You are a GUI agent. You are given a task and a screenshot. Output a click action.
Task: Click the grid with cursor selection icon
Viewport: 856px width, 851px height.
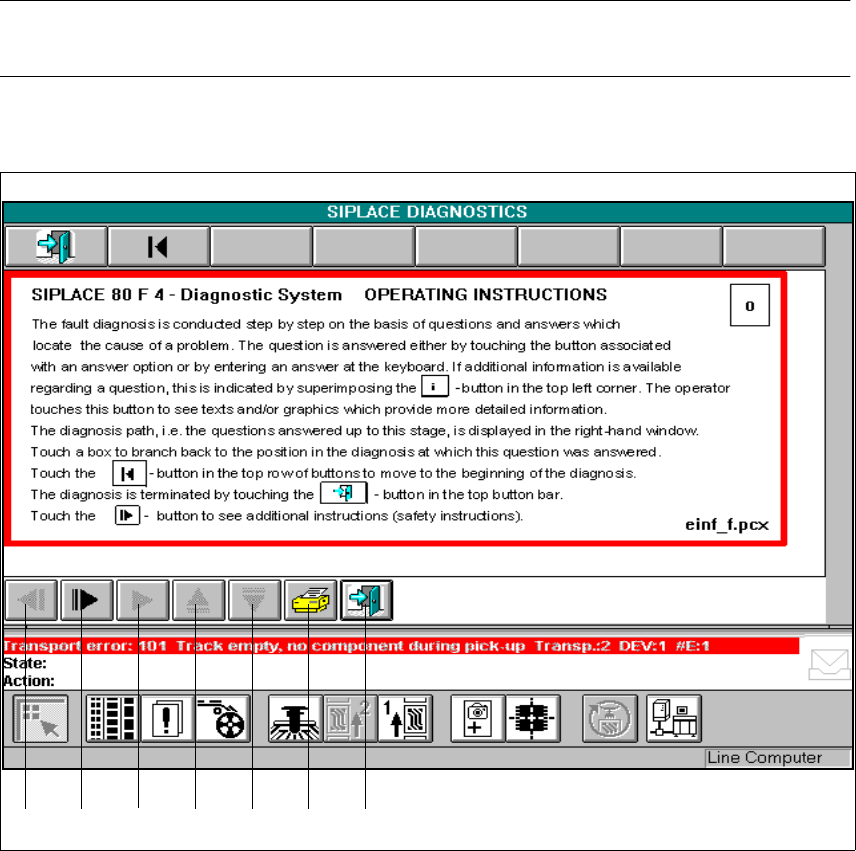(x=41, y=719)
